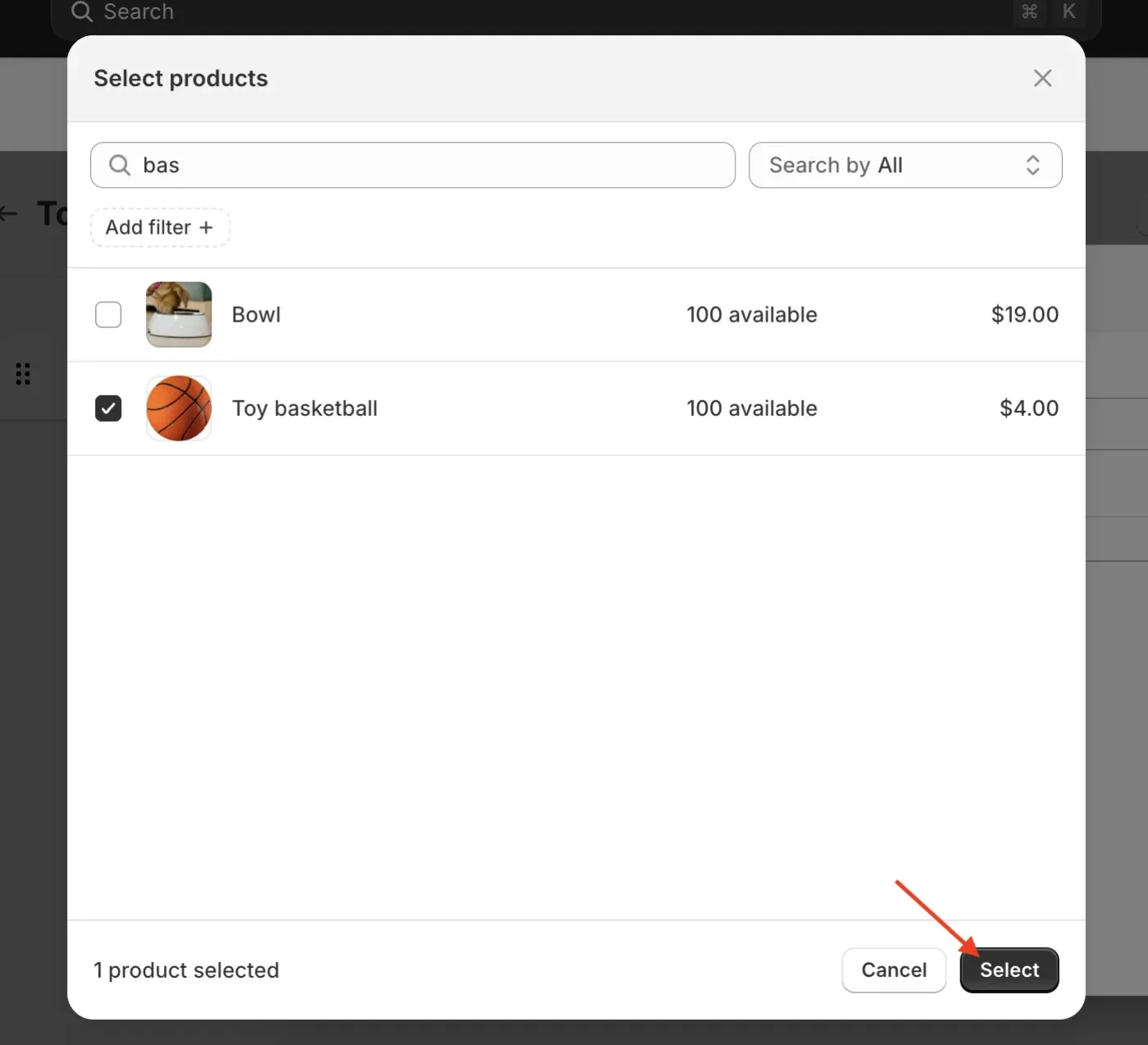Screen dimensions: 1148x1045
Task: Open the Search by All dropdown
Action: tap(905, 165)
